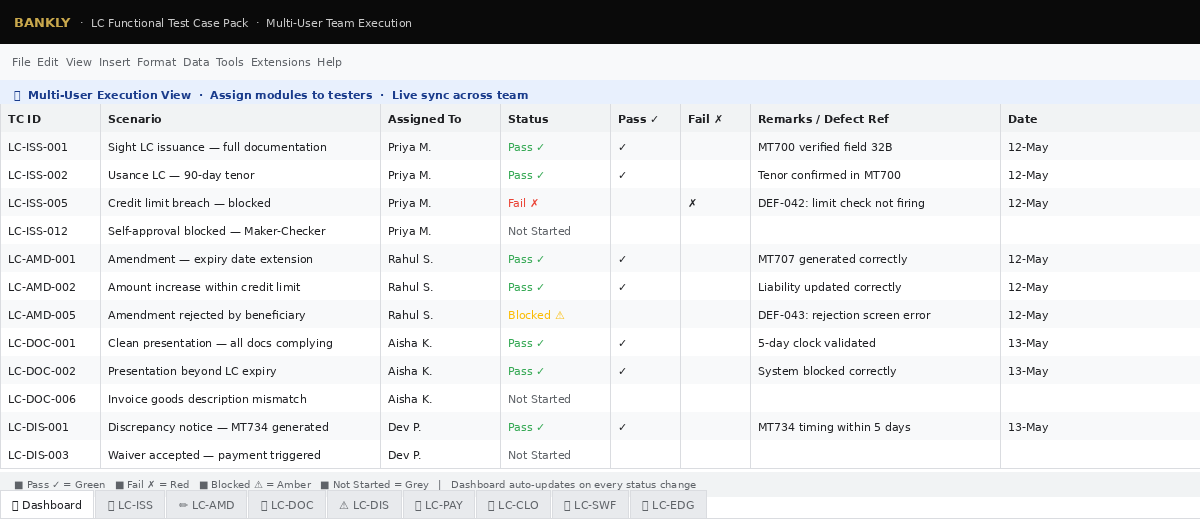Click the BANKLY logo text
The height and width of the screenshot is (520, 1200).
tap(42, 23)
